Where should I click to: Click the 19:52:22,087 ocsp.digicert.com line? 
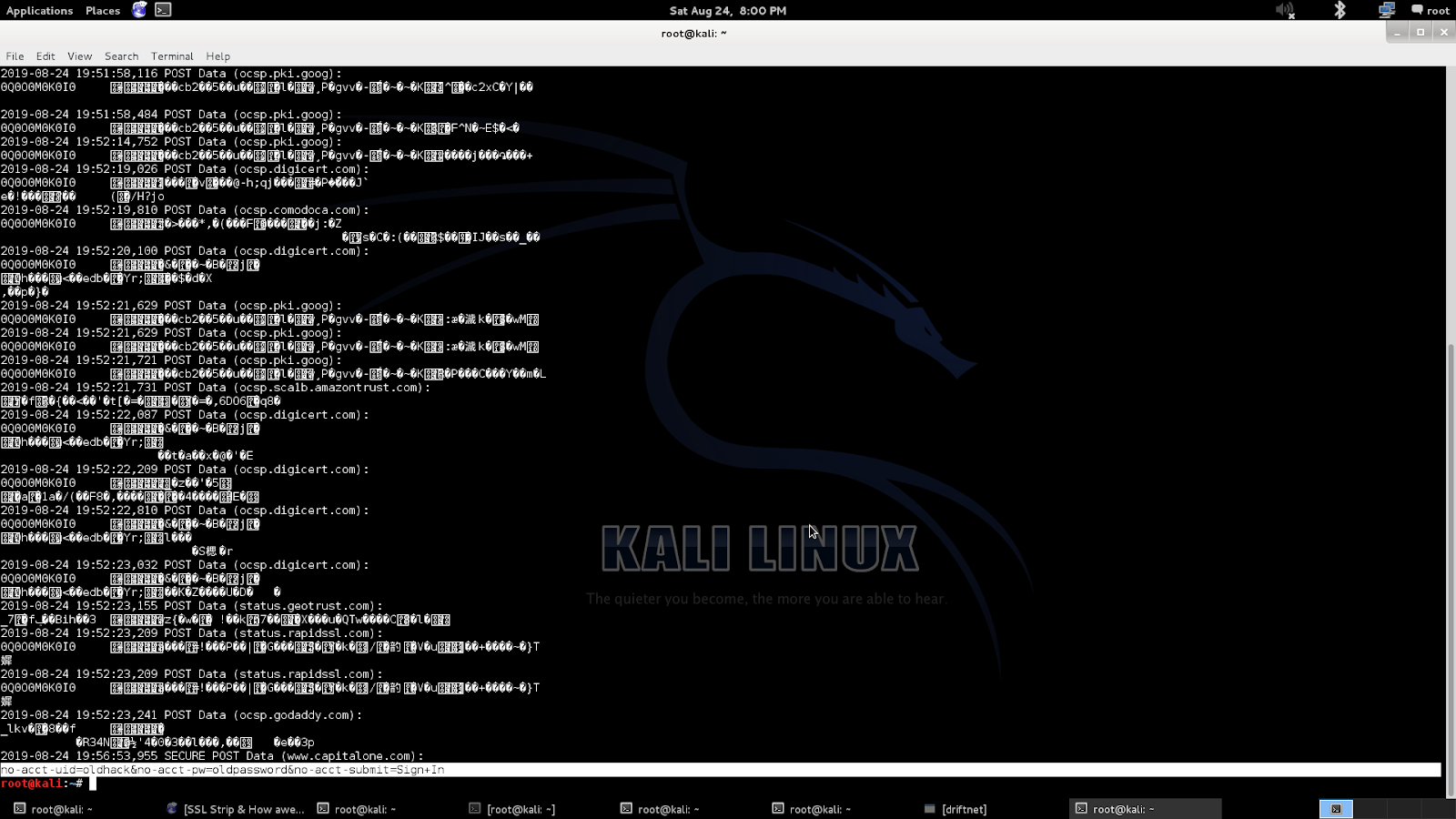click(x=185, y=415)
